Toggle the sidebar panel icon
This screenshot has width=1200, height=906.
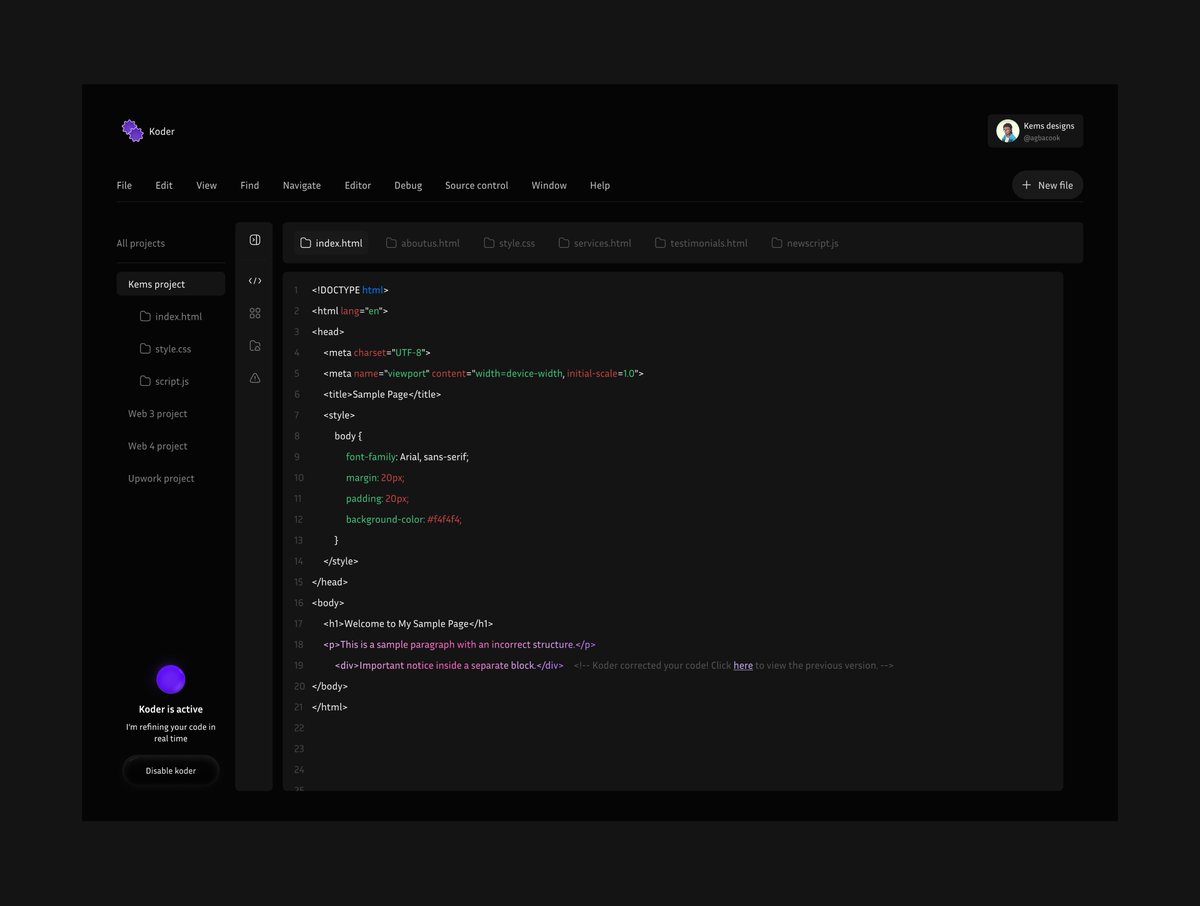click(254, 239)
